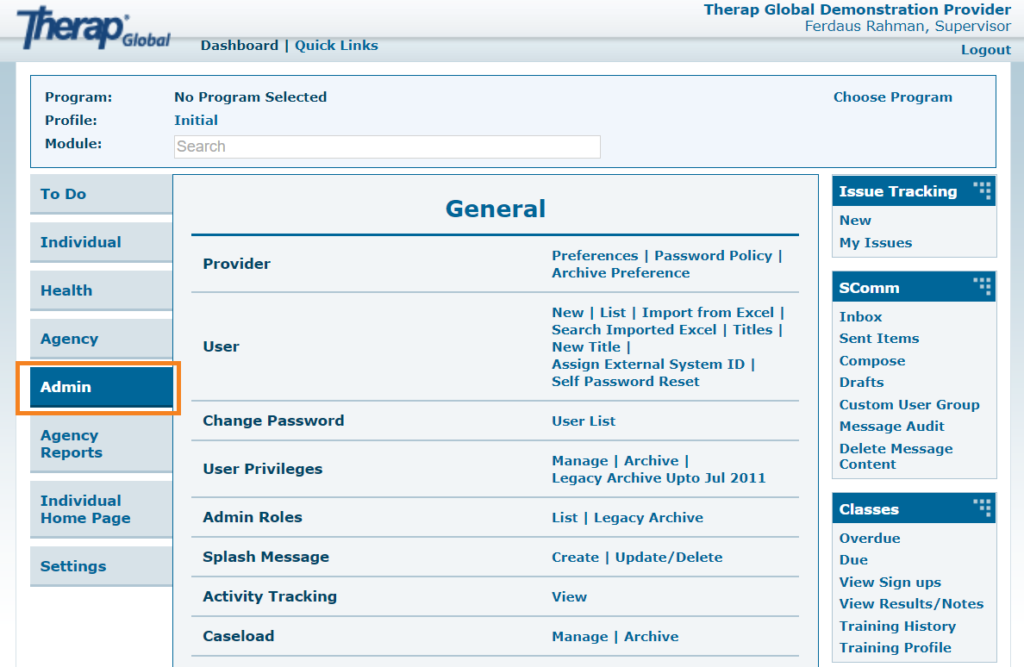Open the Issue Tracking panel grid icon

coord(982,191)
